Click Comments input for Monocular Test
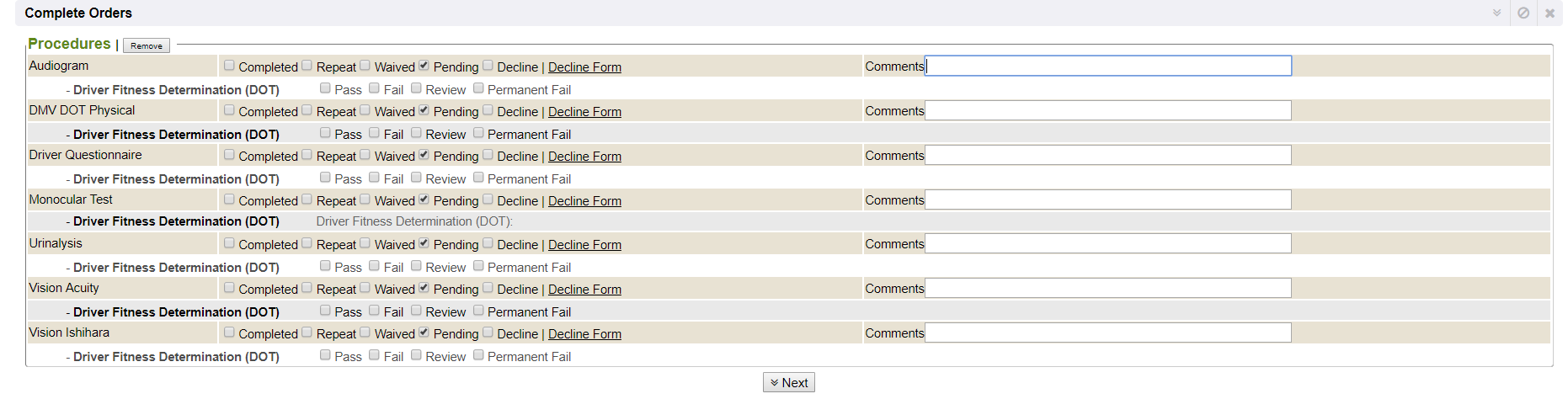Image resolution: width=1568 pixels, height=399 pixels. tap(1107, 199)
